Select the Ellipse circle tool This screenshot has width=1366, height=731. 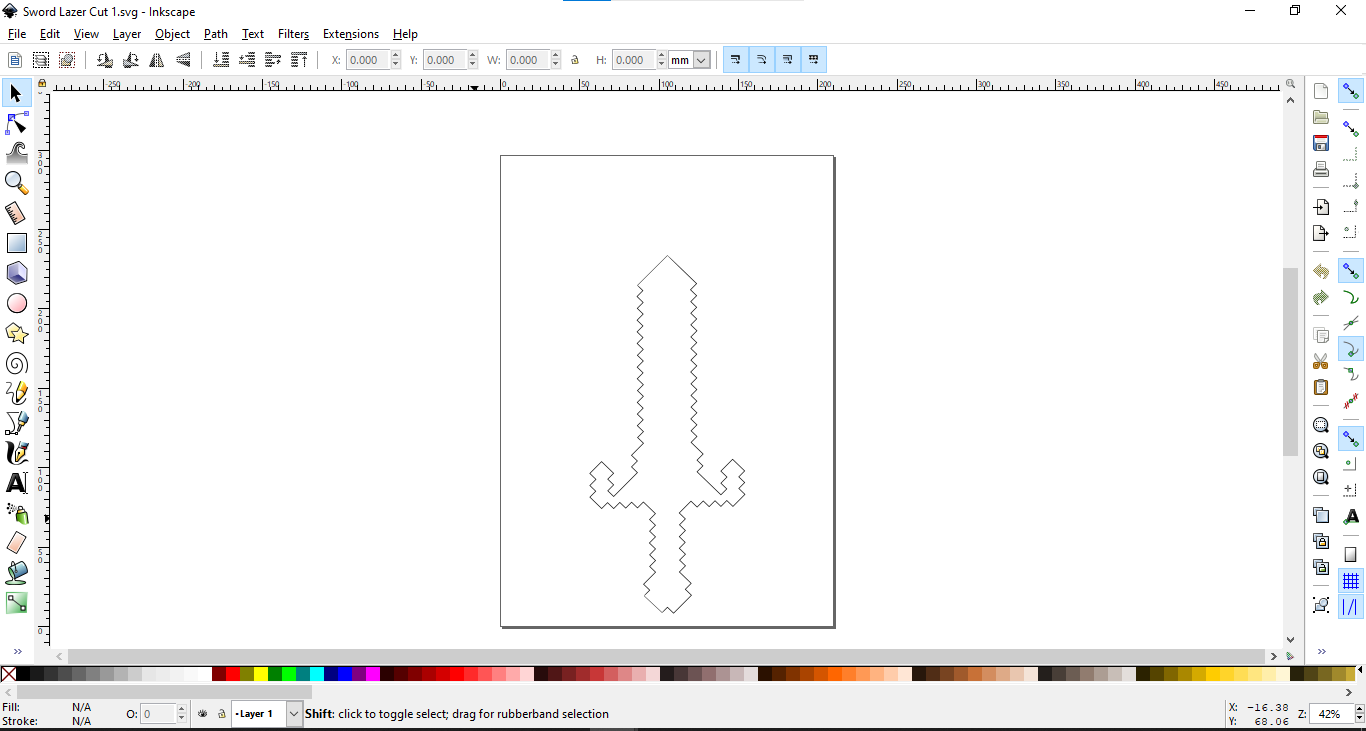(x=16, y=303)
